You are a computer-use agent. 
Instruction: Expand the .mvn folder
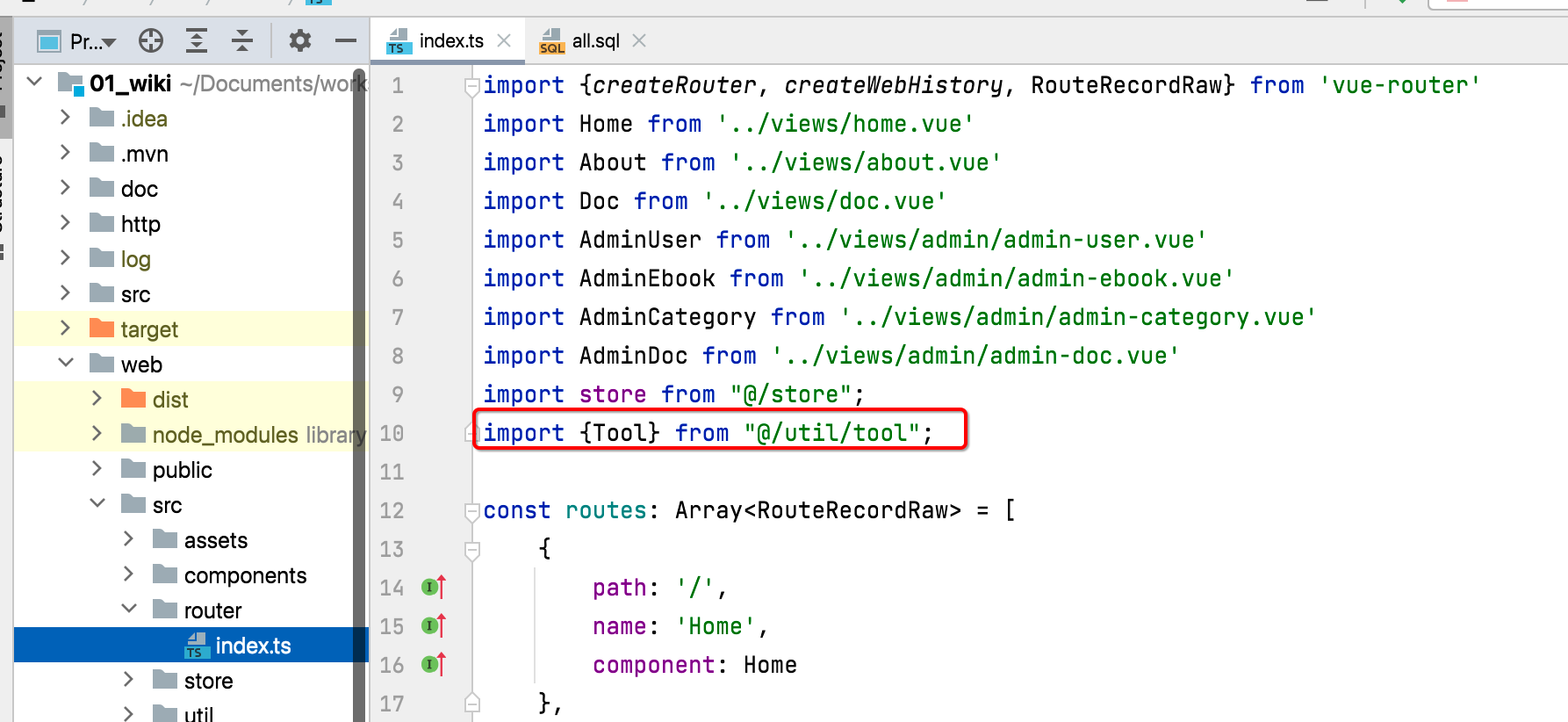coord(65,152)
